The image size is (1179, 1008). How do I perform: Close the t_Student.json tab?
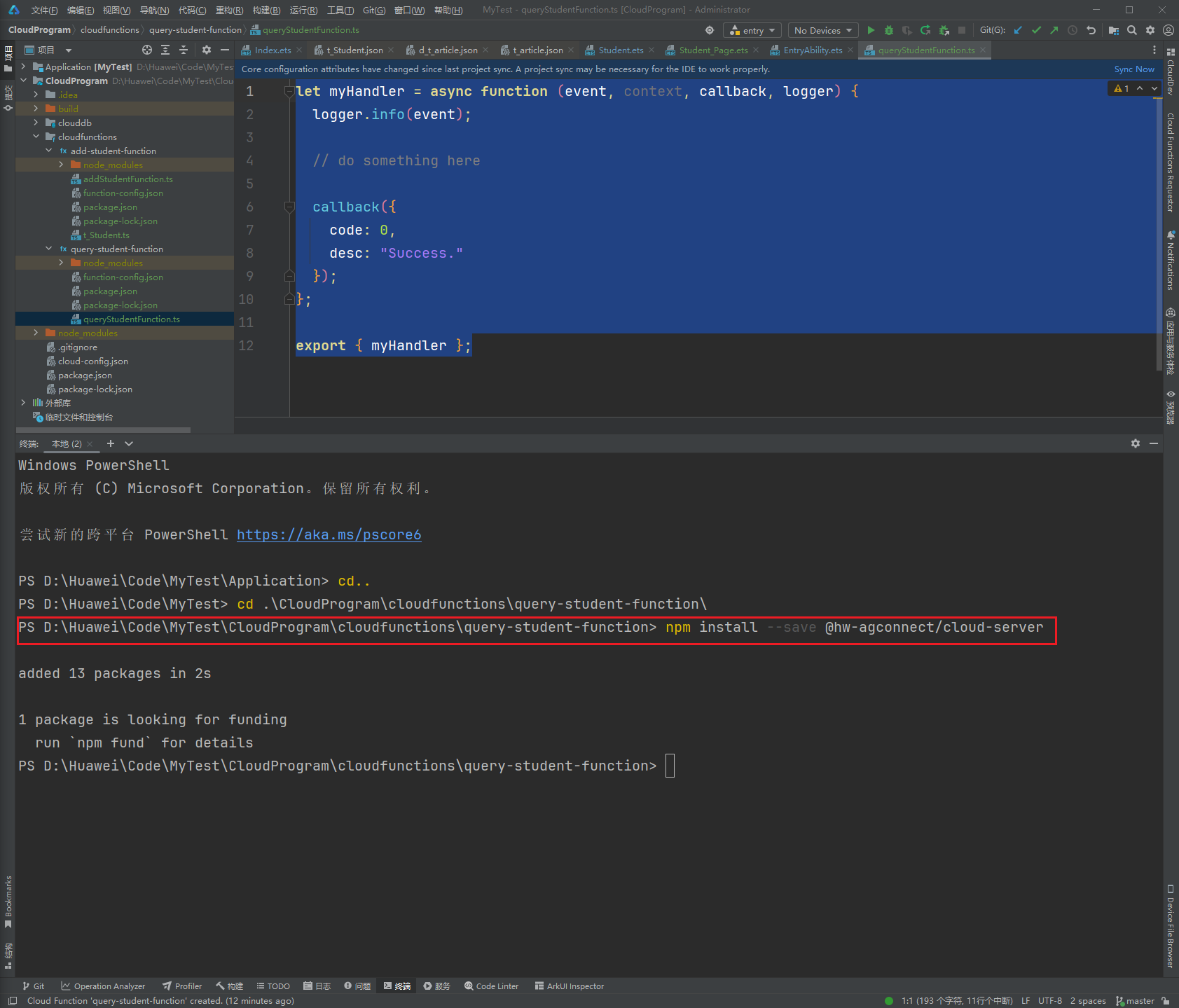391,50
